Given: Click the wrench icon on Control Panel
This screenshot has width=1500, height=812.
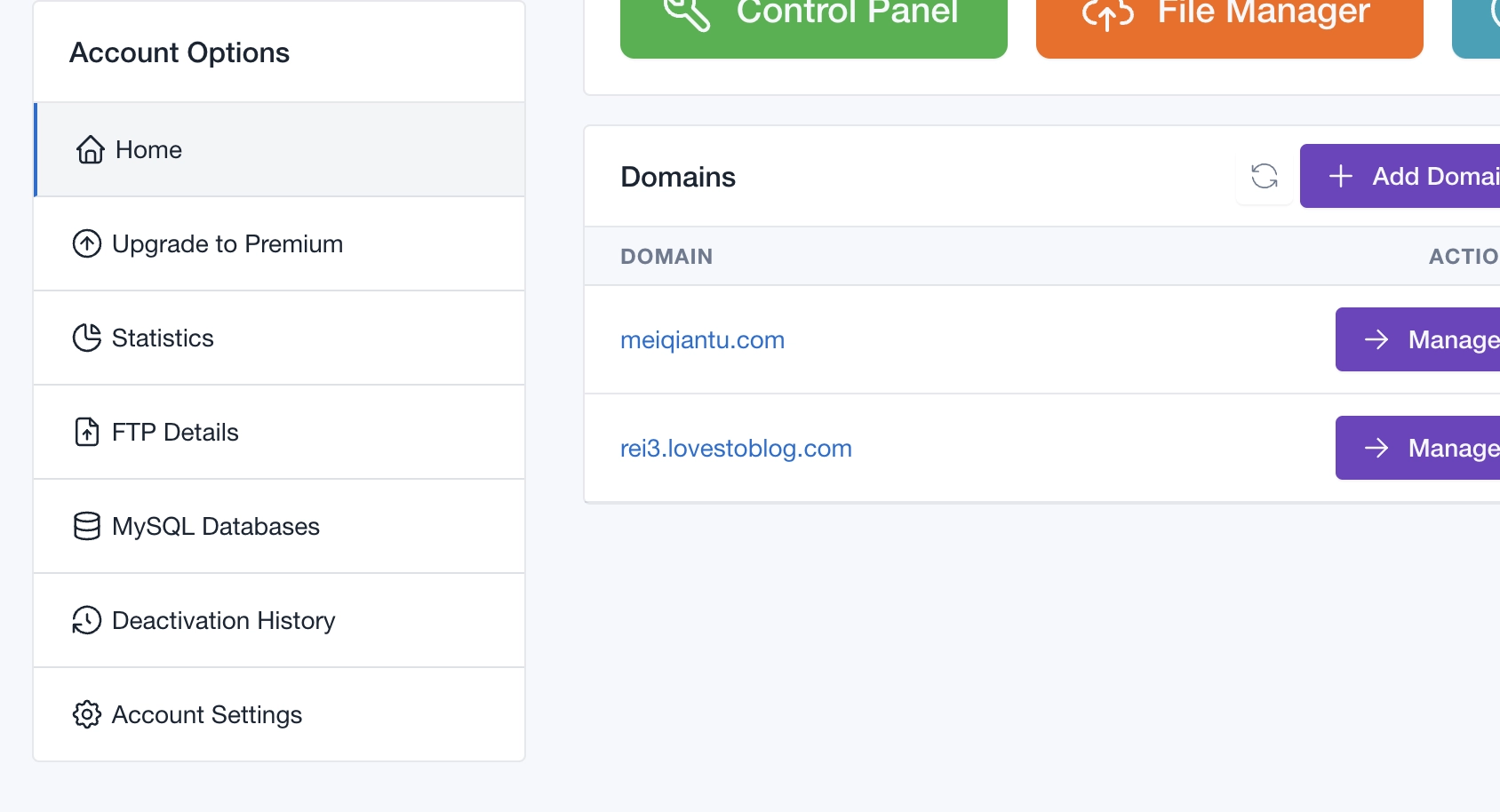Looking at the screenshot, I should (687, 12).
